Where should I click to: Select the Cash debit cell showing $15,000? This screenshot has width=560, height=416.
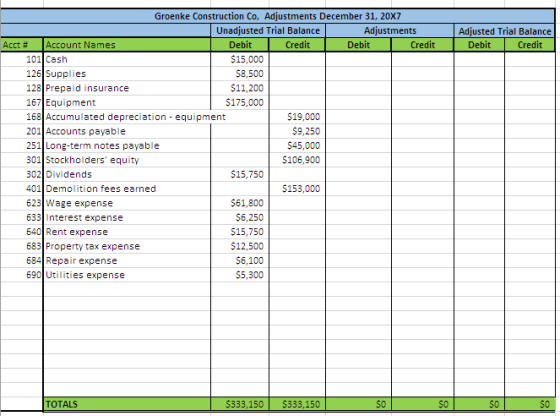240,59
